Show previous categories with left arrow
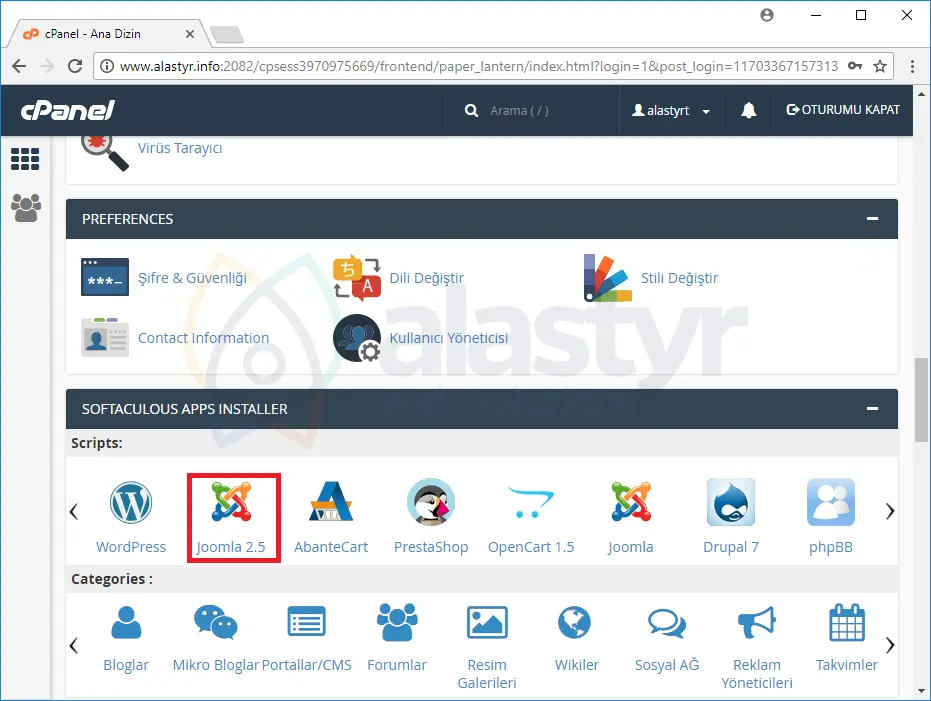 click(74, 645)
